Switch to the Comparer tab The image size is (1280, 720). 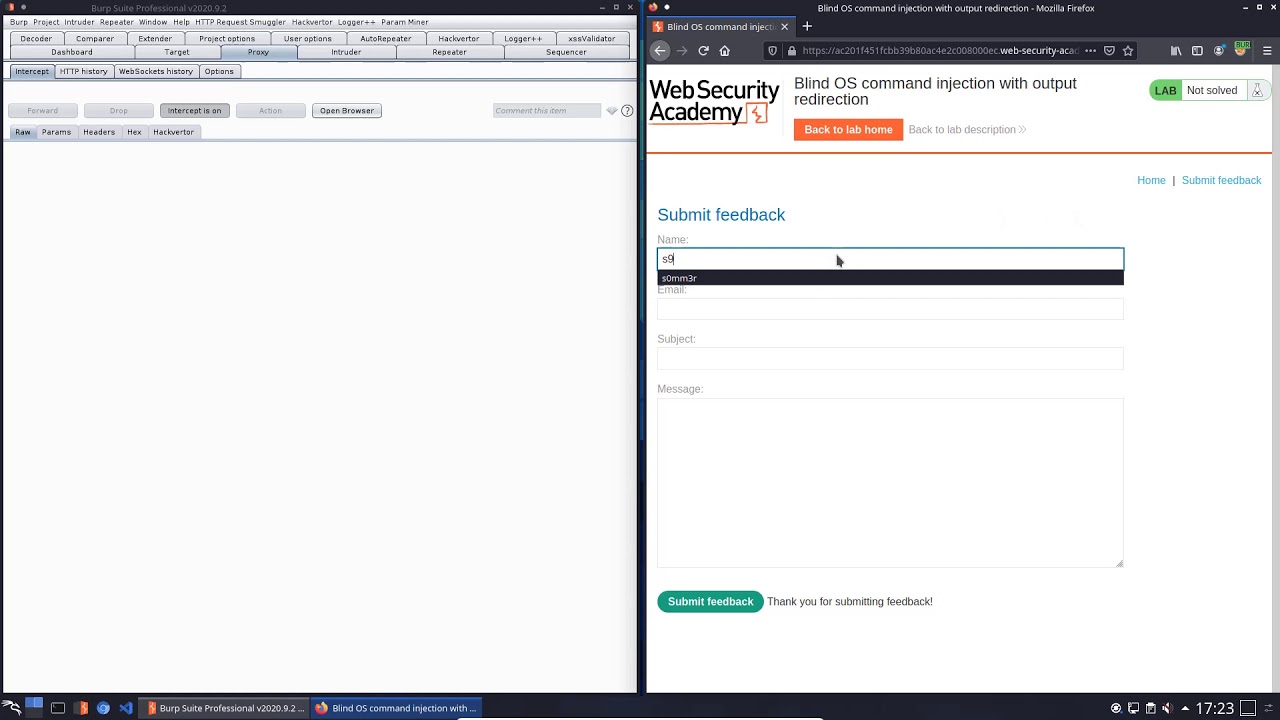pyautogui.click(x=95, y=39)
